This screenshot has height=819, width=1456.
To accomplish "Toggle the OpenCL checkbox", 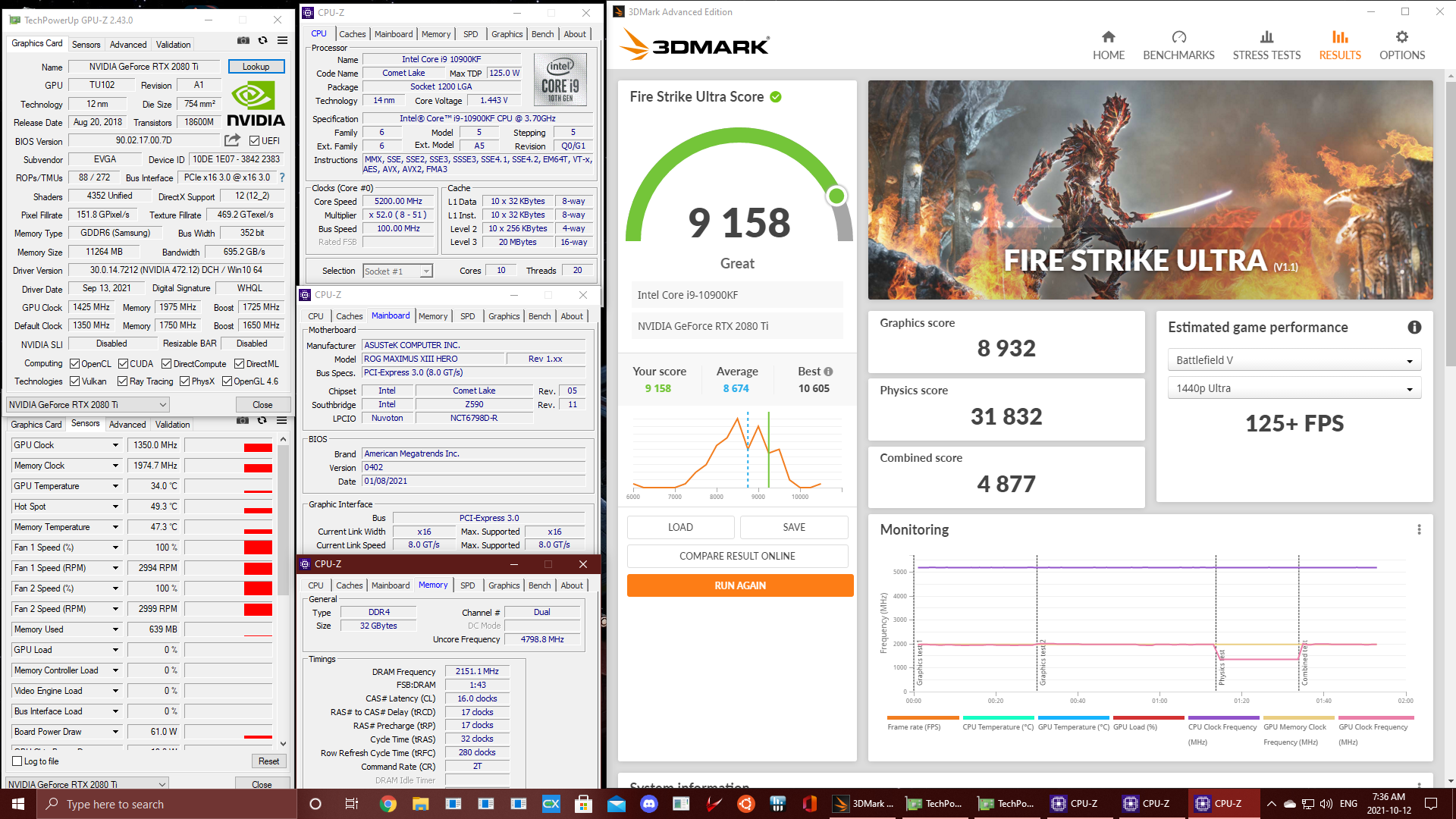I will [x=74, y=364].
